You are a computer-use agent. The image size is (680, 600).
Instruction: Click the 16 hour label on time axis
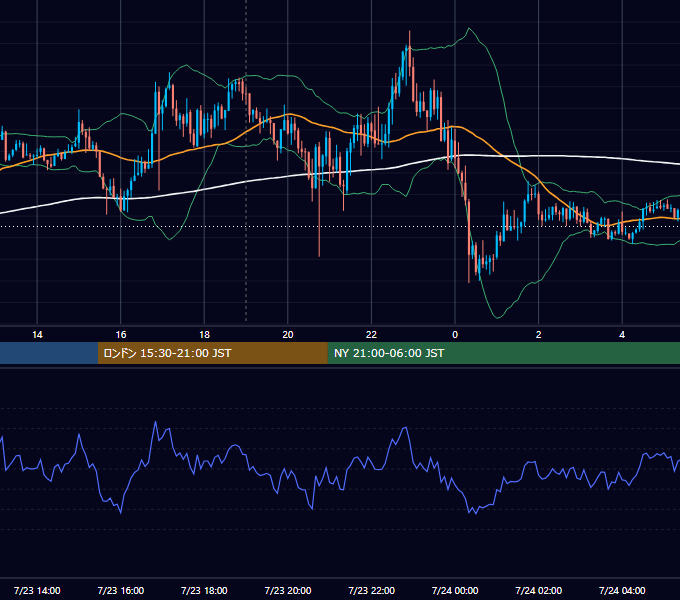click(121, 335)
